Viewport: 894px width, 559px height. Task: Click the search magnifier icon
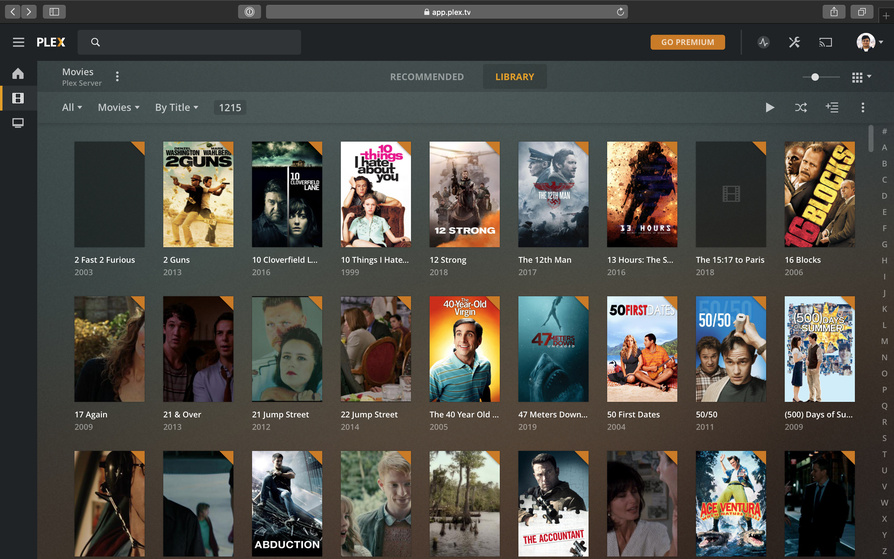(x=95, y=42)
